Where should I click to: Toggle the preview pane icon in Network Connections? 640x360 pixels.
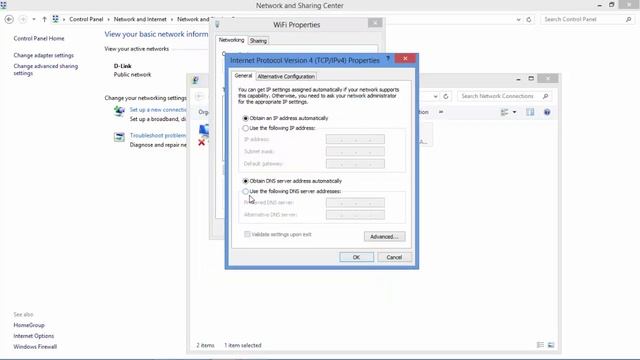coord(530,112)
